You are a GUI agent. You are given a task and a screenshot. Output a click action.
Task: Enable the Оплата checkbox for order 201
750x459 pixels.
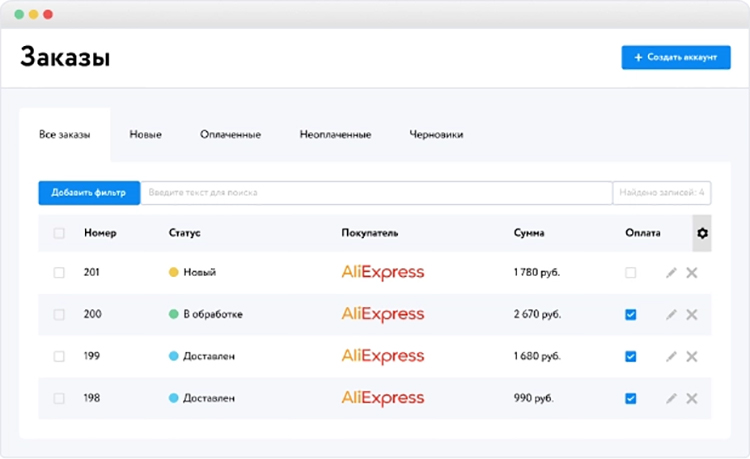pyautogui.click(x=630, y=272)
